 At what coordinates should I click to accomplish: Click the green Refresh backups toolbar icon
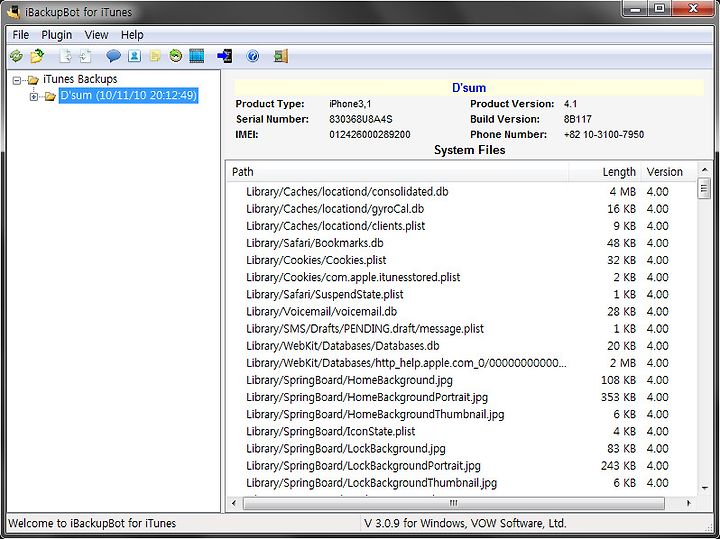click(17, 56)
